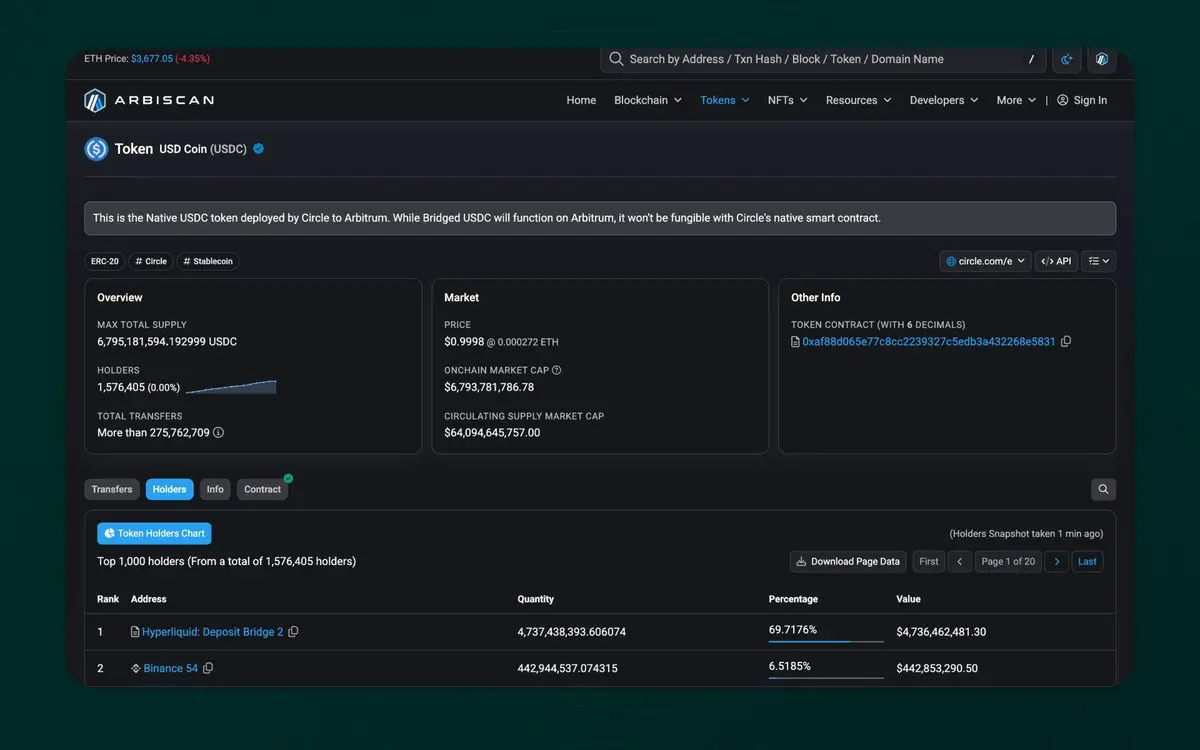Image resolution: width=1200 pixels, height=750 pixels.
Task: Click the Native USDC notice banner
Action: point(600,218)
